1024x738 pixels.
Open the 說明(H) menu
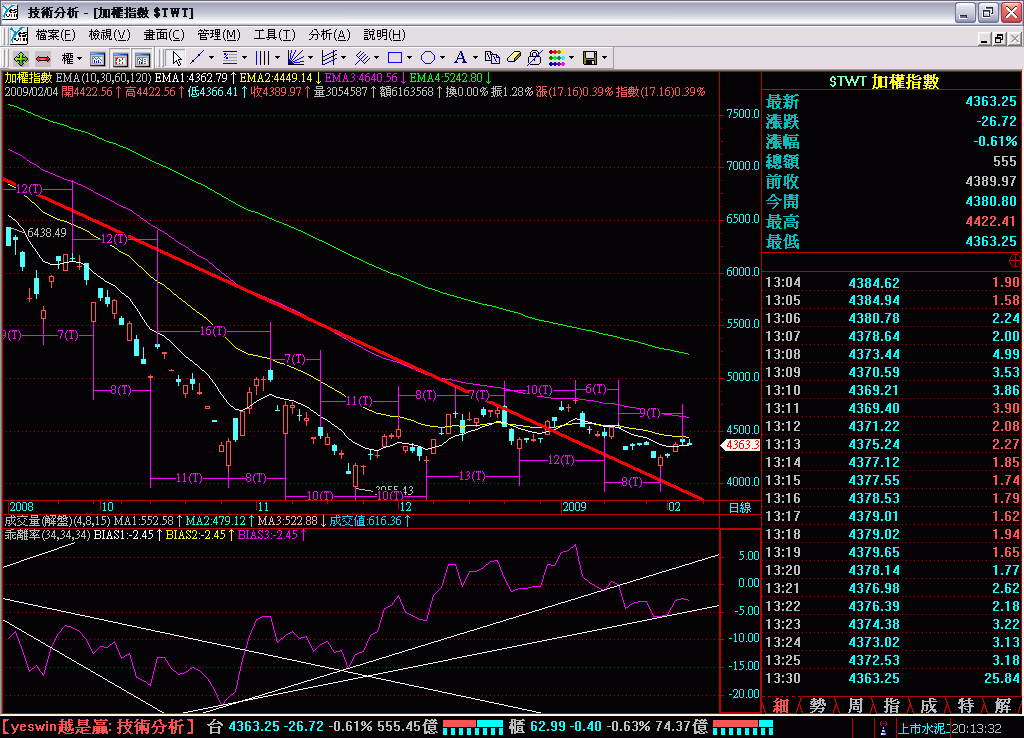(x=384, y=35)
